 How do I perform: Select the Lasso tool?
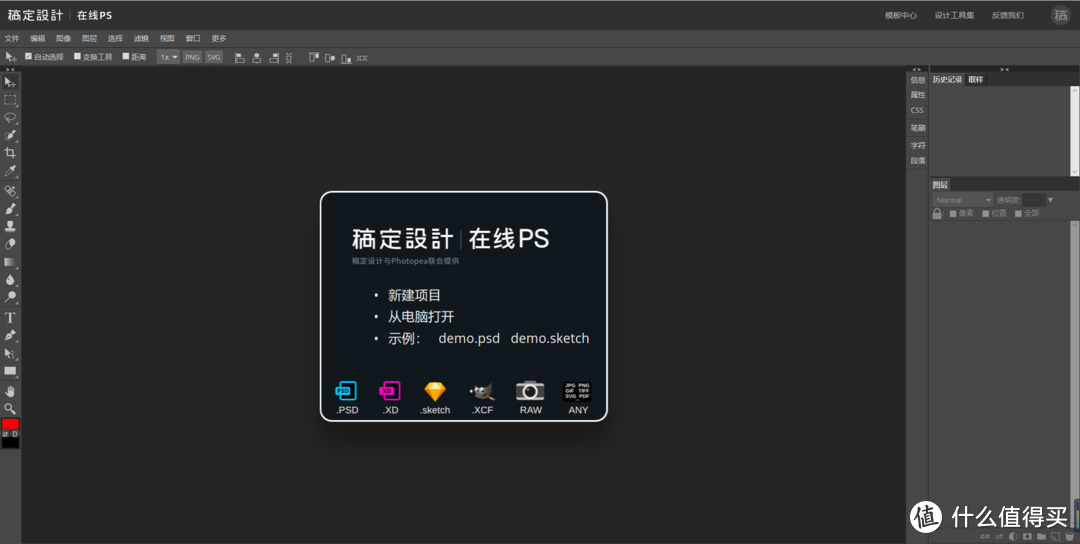point(10,118)
